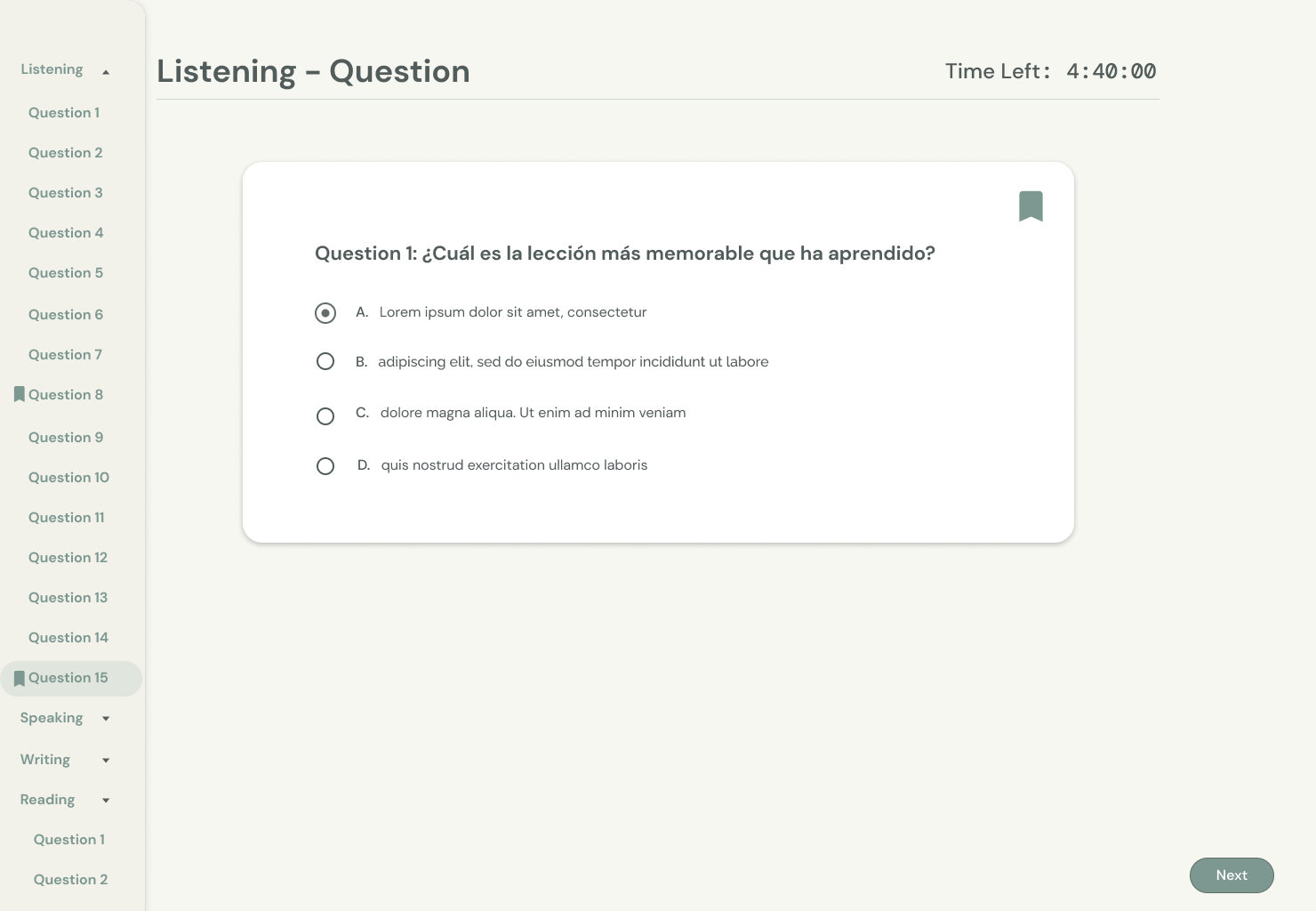Toggle the Reading section arrow
Screen dimensions: 1316x911
pos(106,801)
